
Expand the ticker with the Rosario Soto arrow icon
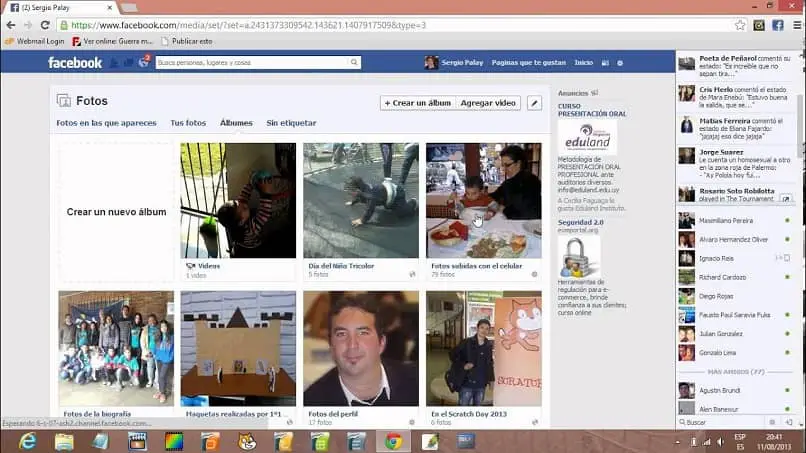[786, 198]
